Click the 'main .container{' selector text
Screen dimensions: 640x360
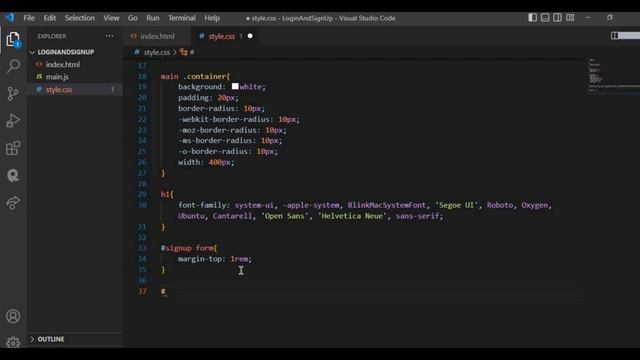click(x=195, y=76)
